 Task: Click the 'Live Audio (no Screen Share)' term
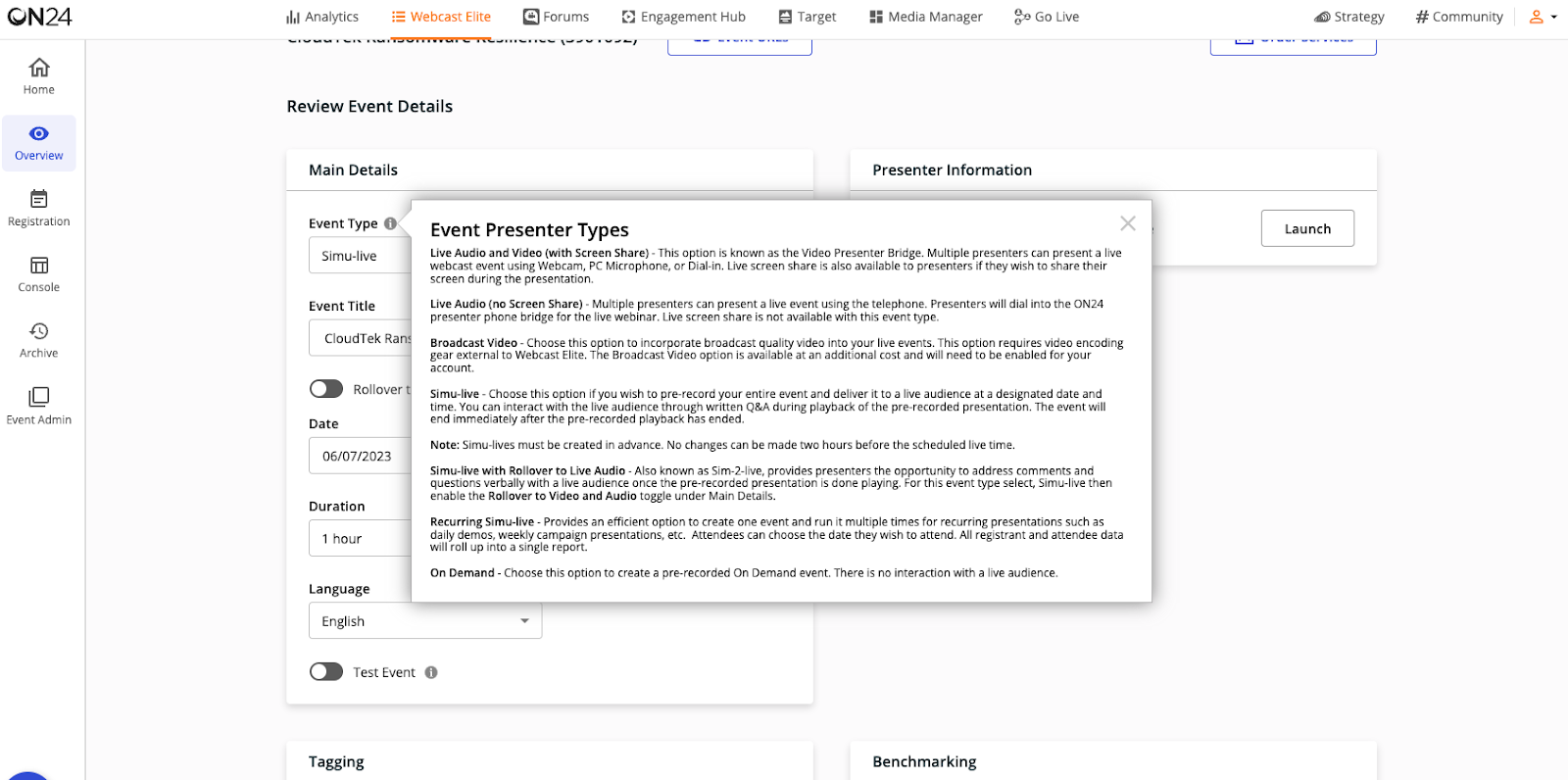tap(506, 304)
